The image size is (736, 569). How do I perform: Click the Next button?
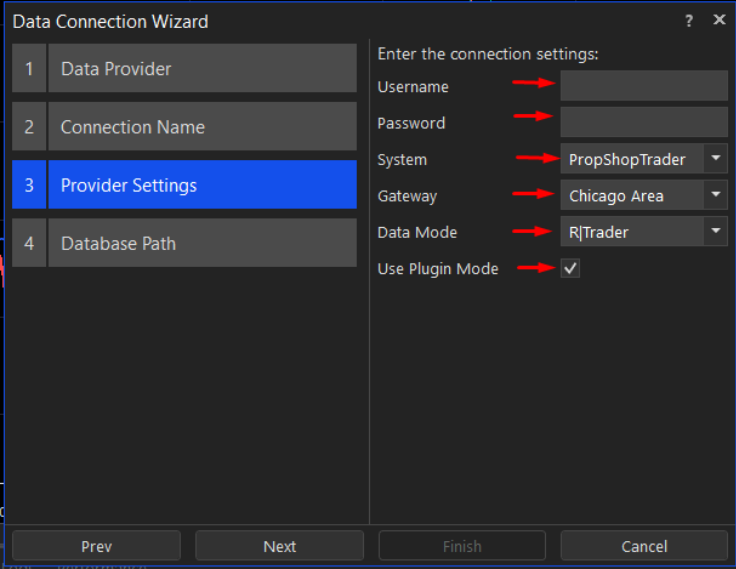click(x=279, y=546)
